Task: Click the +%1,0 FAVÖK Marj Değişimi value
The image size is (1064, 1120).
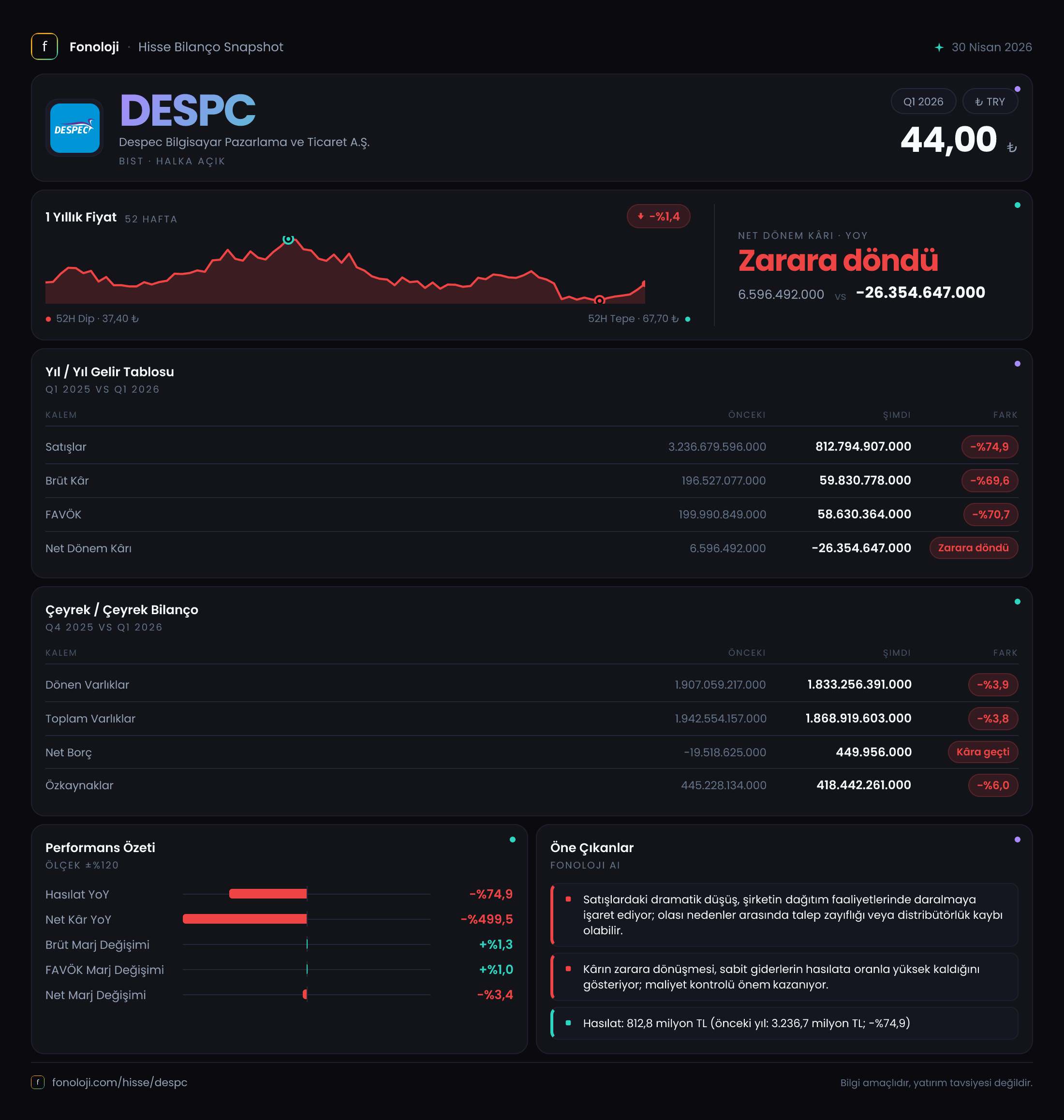Action: [x=496, y=969]
